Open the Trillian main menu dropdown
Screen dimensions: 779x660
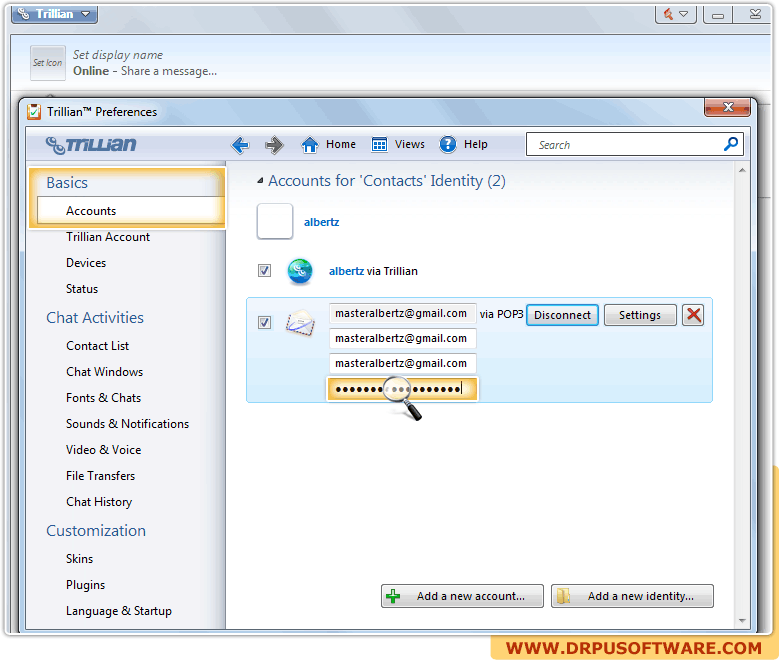tap(55, 14)
